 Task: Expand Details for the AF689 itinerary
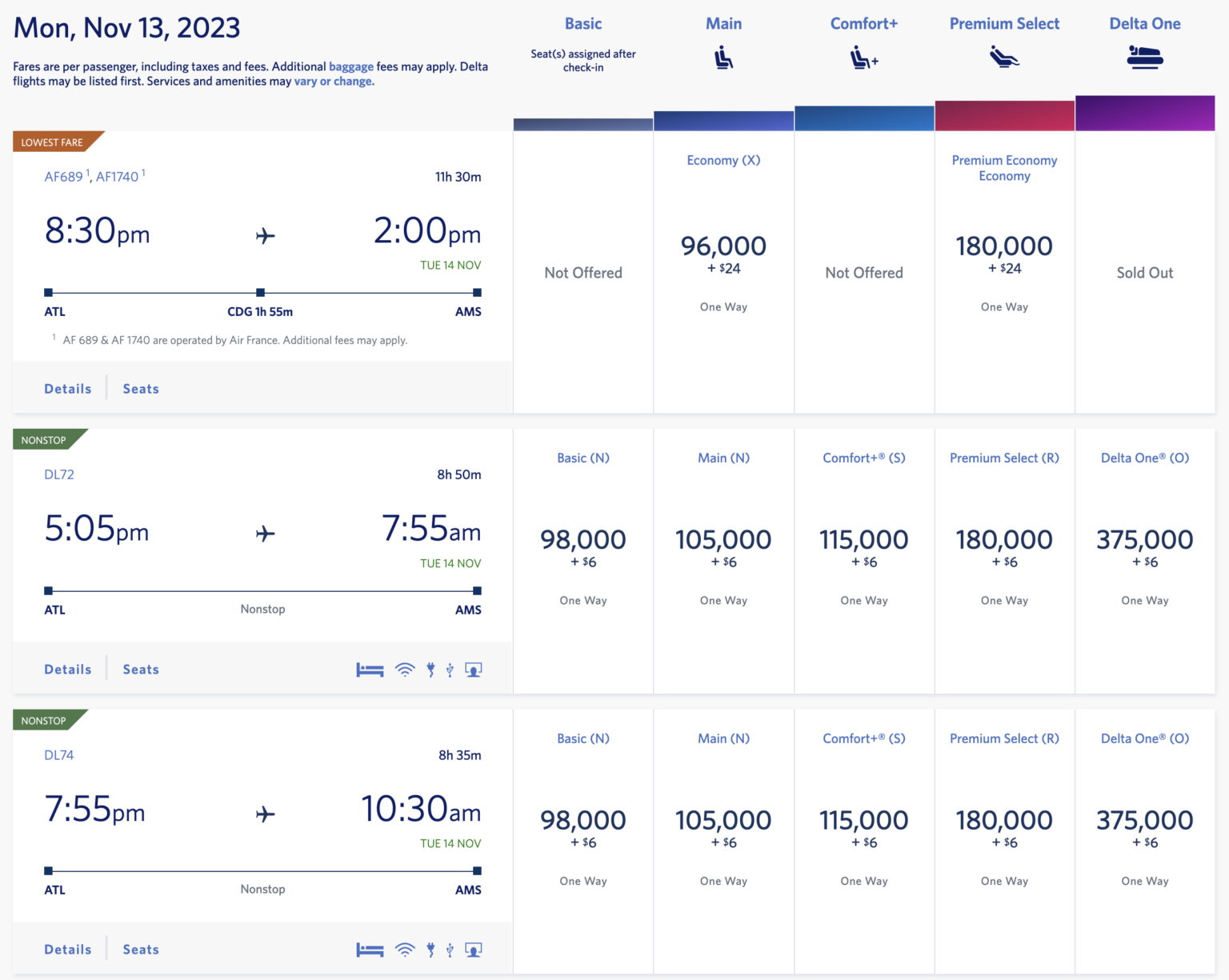coord(67,388)
